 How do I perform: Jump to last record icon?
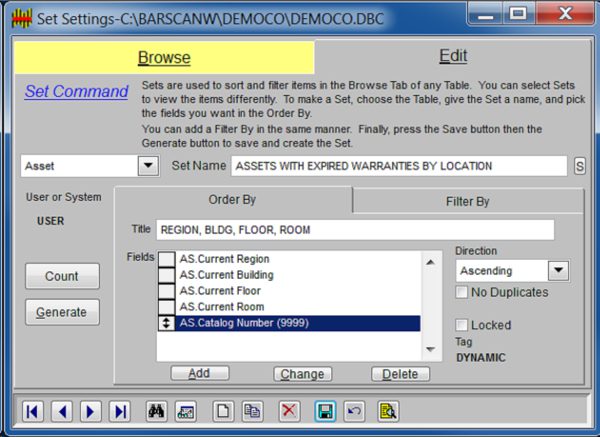tap(120, 411)
